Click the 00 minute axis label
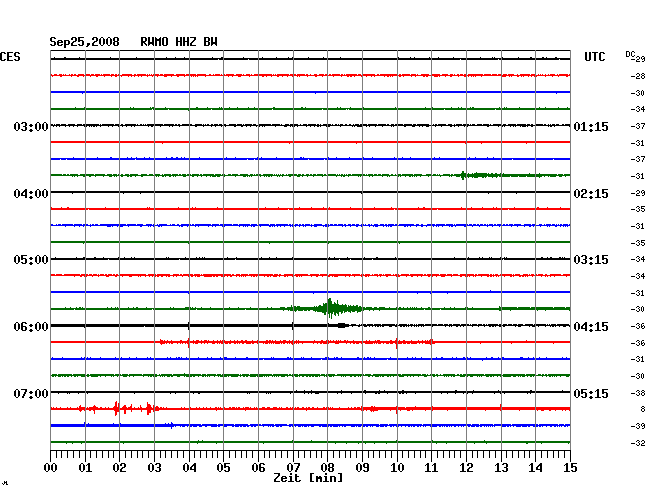 (51, 468)
